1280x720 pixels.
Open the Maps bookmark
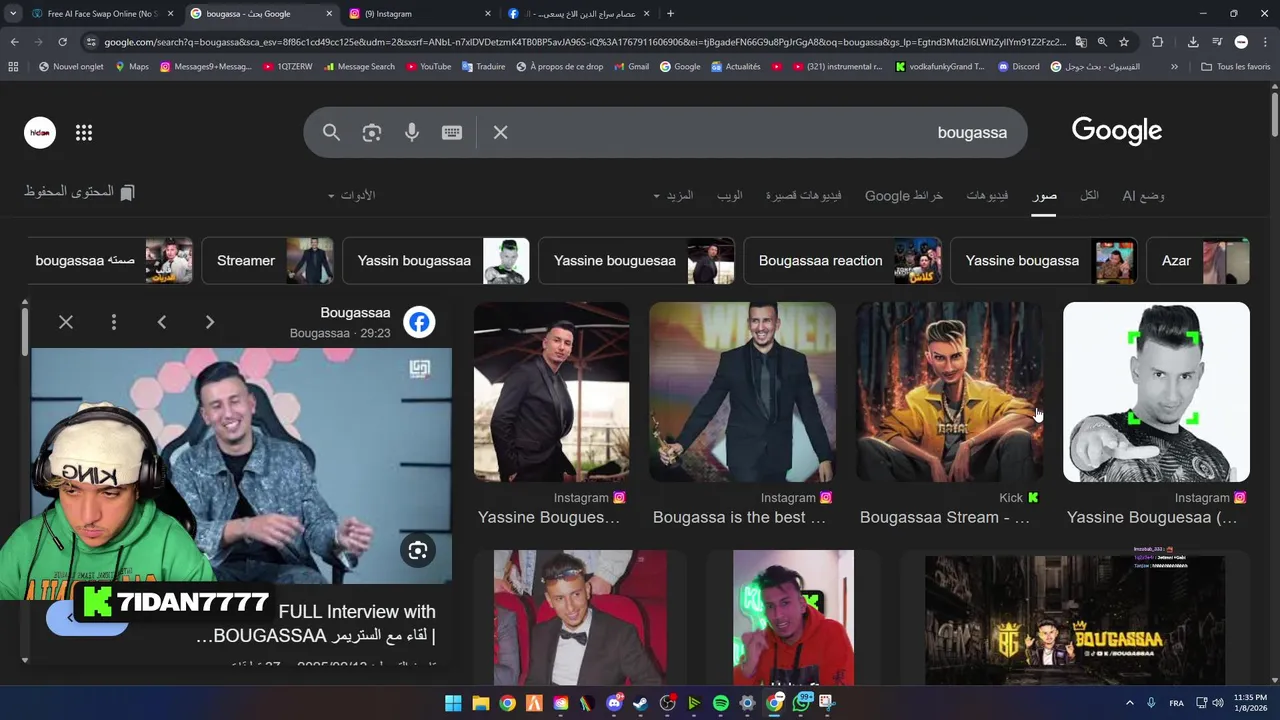[x=131, y=67]
